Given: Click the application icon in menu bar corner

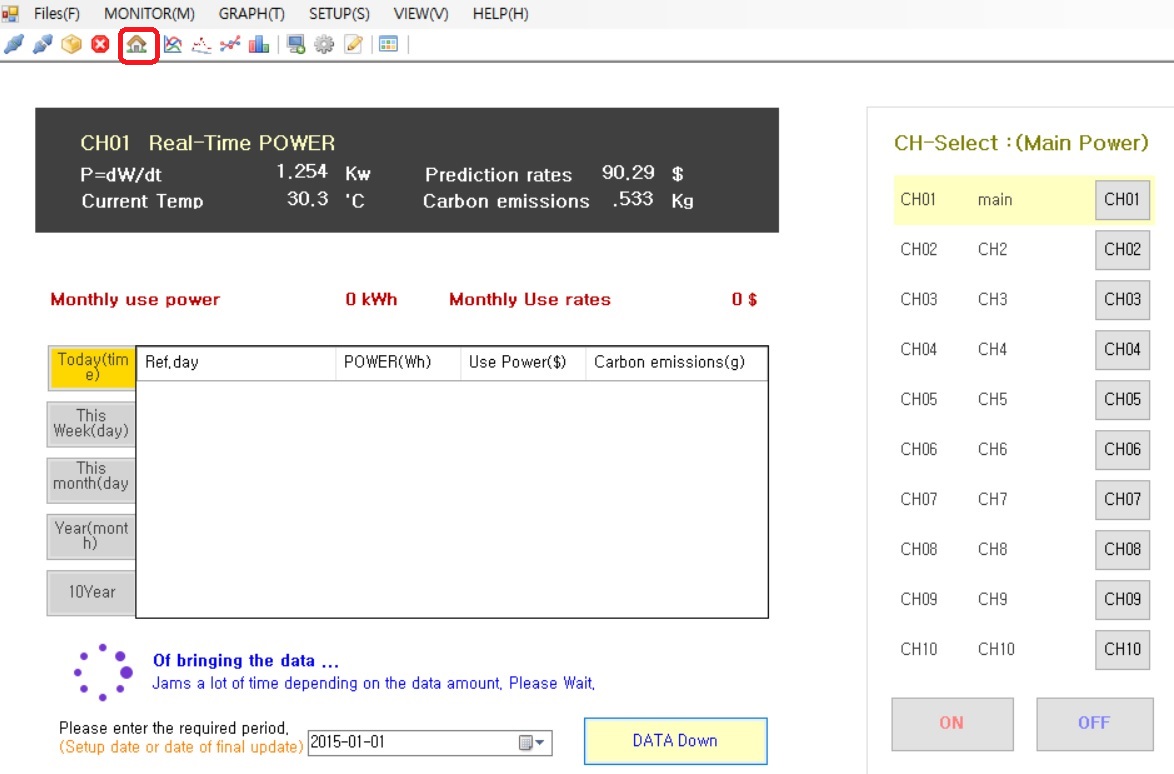Looking at the screenshot, I should (x=10, y=13).
